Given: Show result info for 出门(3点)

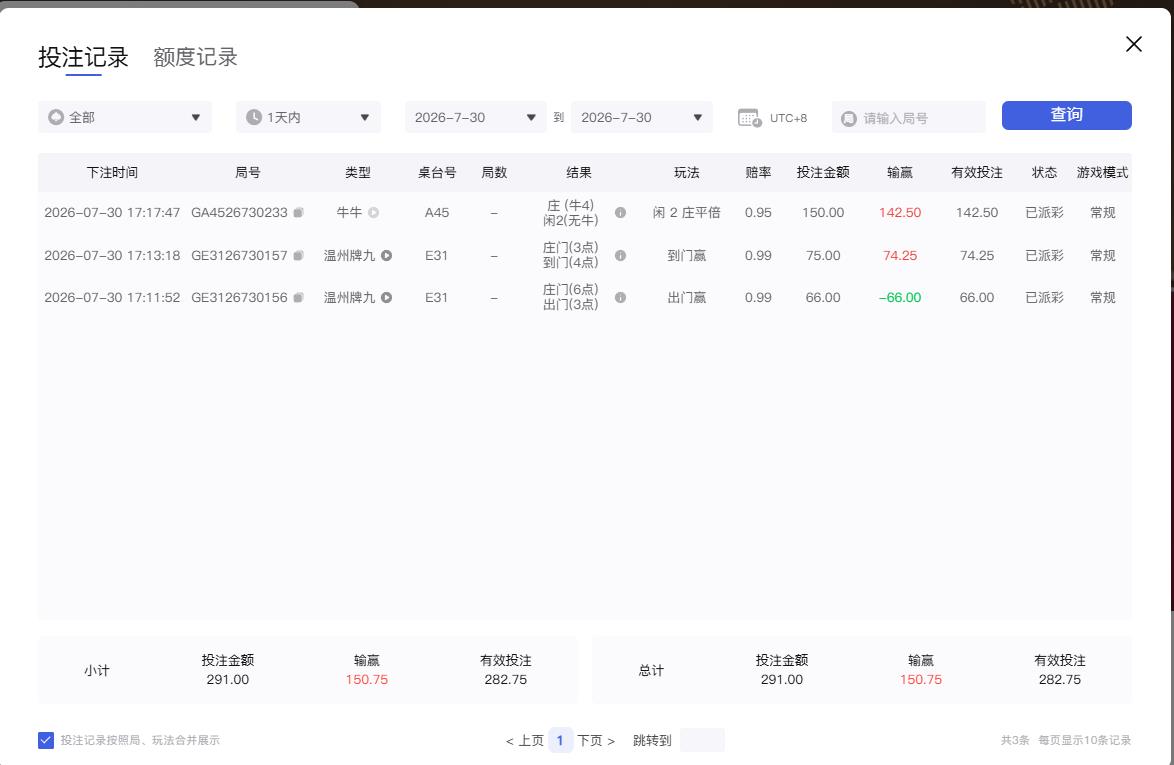Looking at the screenshot, I should pyautogui.click(x=620, y=297).
